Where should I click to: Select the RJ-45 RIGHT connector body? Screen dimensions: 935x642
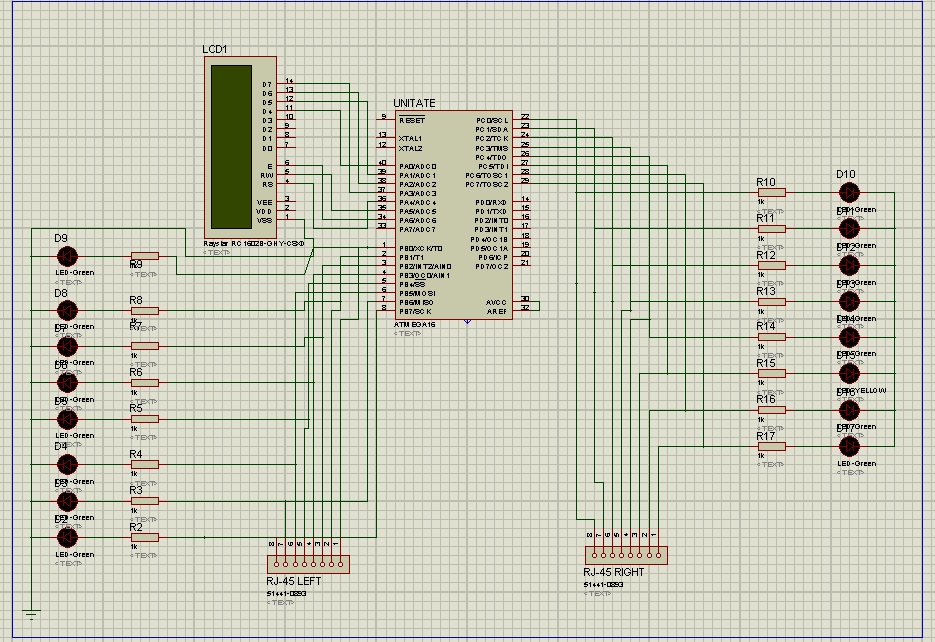tap(626, 555)
